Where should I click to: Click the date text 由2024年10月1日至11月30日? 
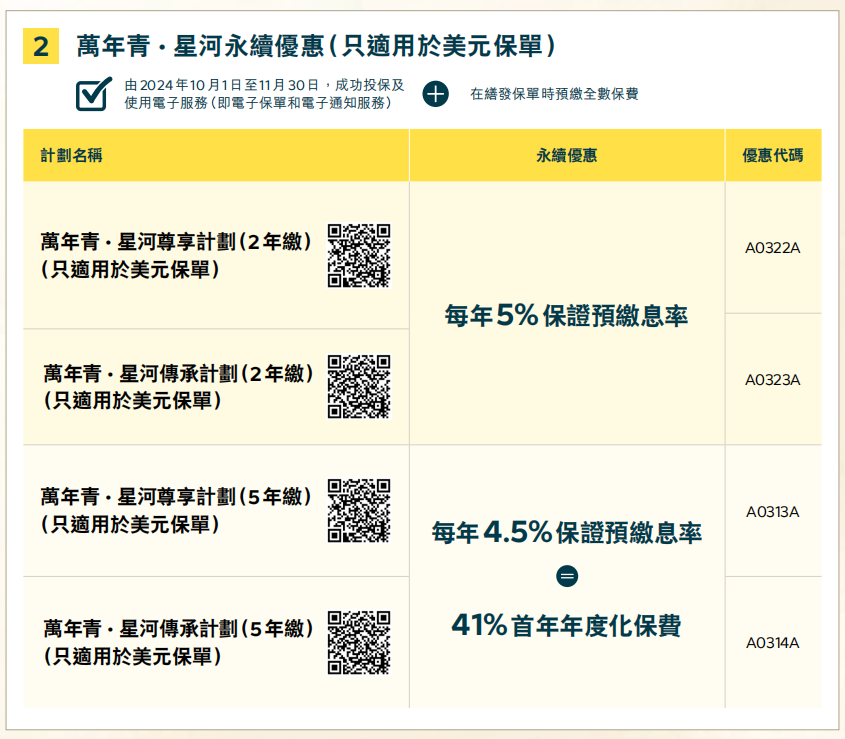pyautogui.click(x=222, y=85)
